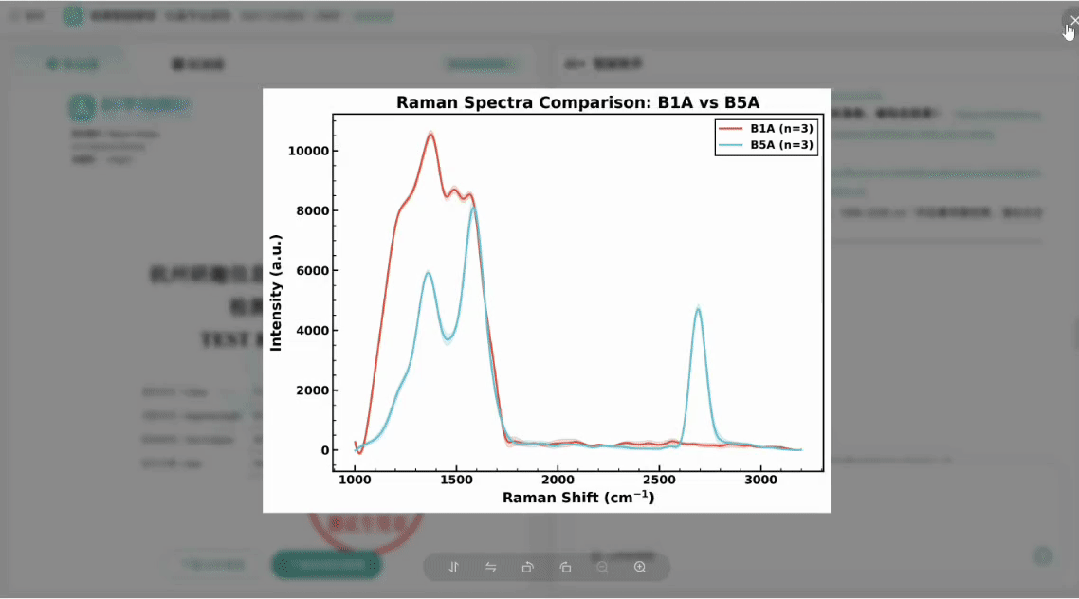Click the green app logo in top bar

pos(73,16)
